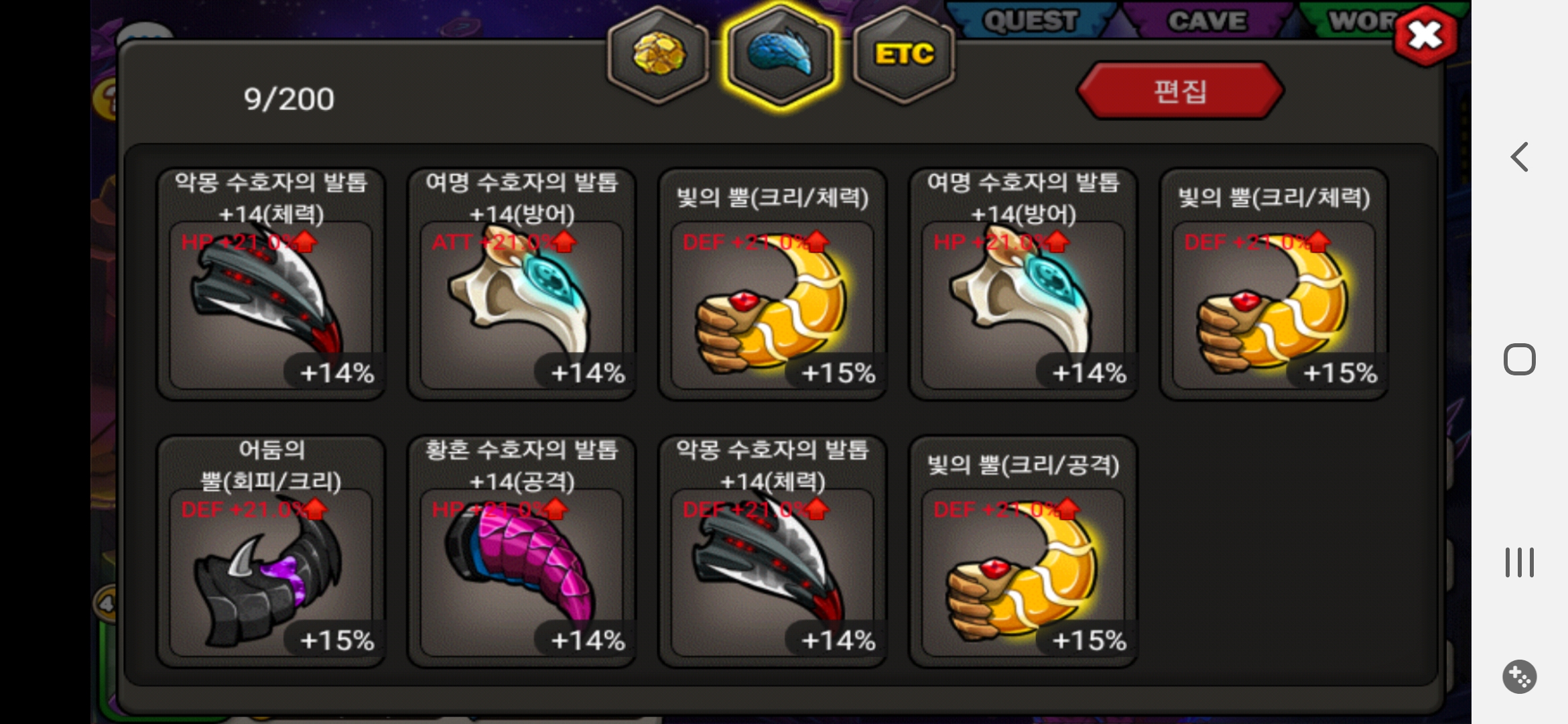
Task: Choose the top-right 빛의 뿔(크리/체력) horn
Action: click(x=1274, y=284)
